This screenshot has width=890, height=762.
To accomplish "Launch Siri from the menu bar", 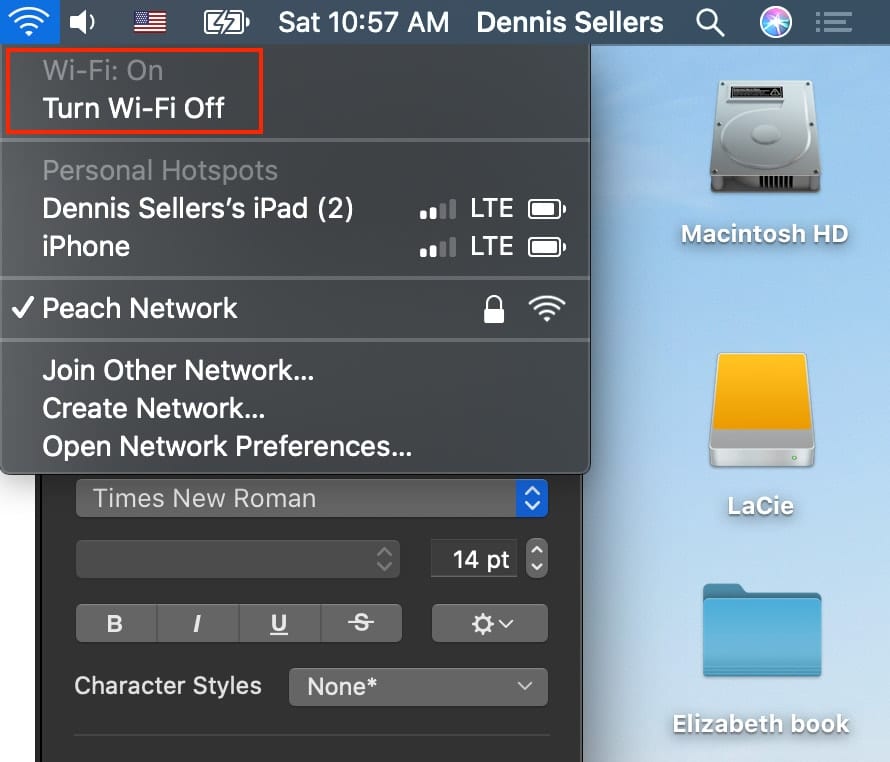I will click(x=773, y=21).
